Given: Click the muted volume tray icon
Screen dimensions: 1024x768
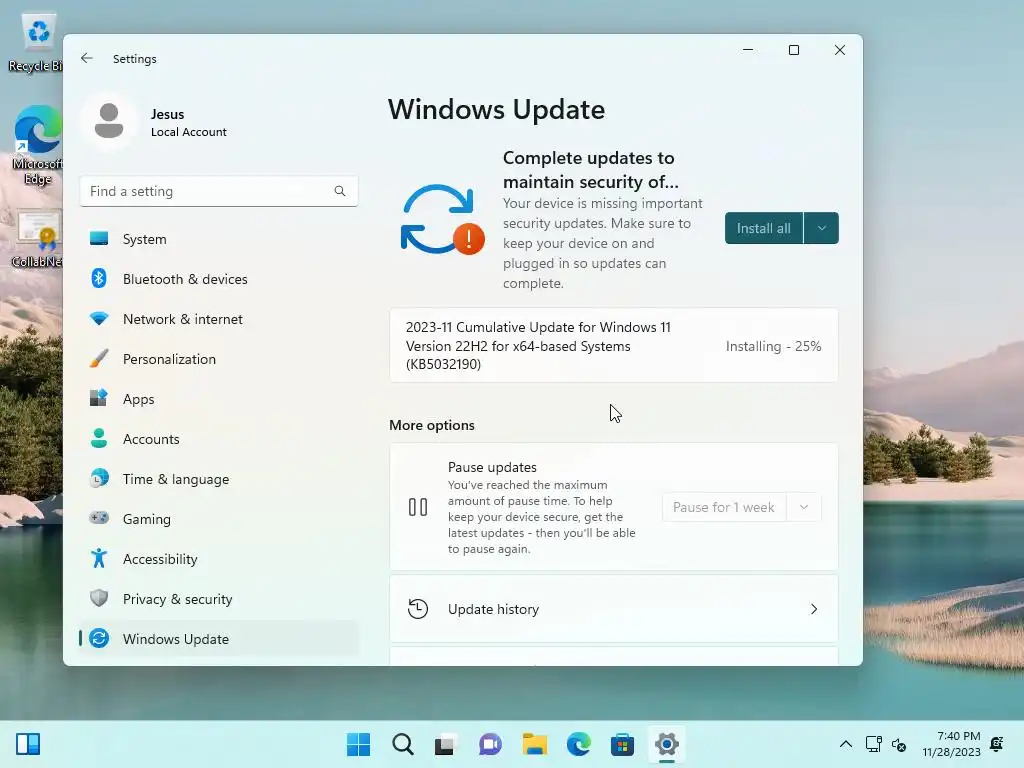Looking at the screenshot, I should [899, 744].
